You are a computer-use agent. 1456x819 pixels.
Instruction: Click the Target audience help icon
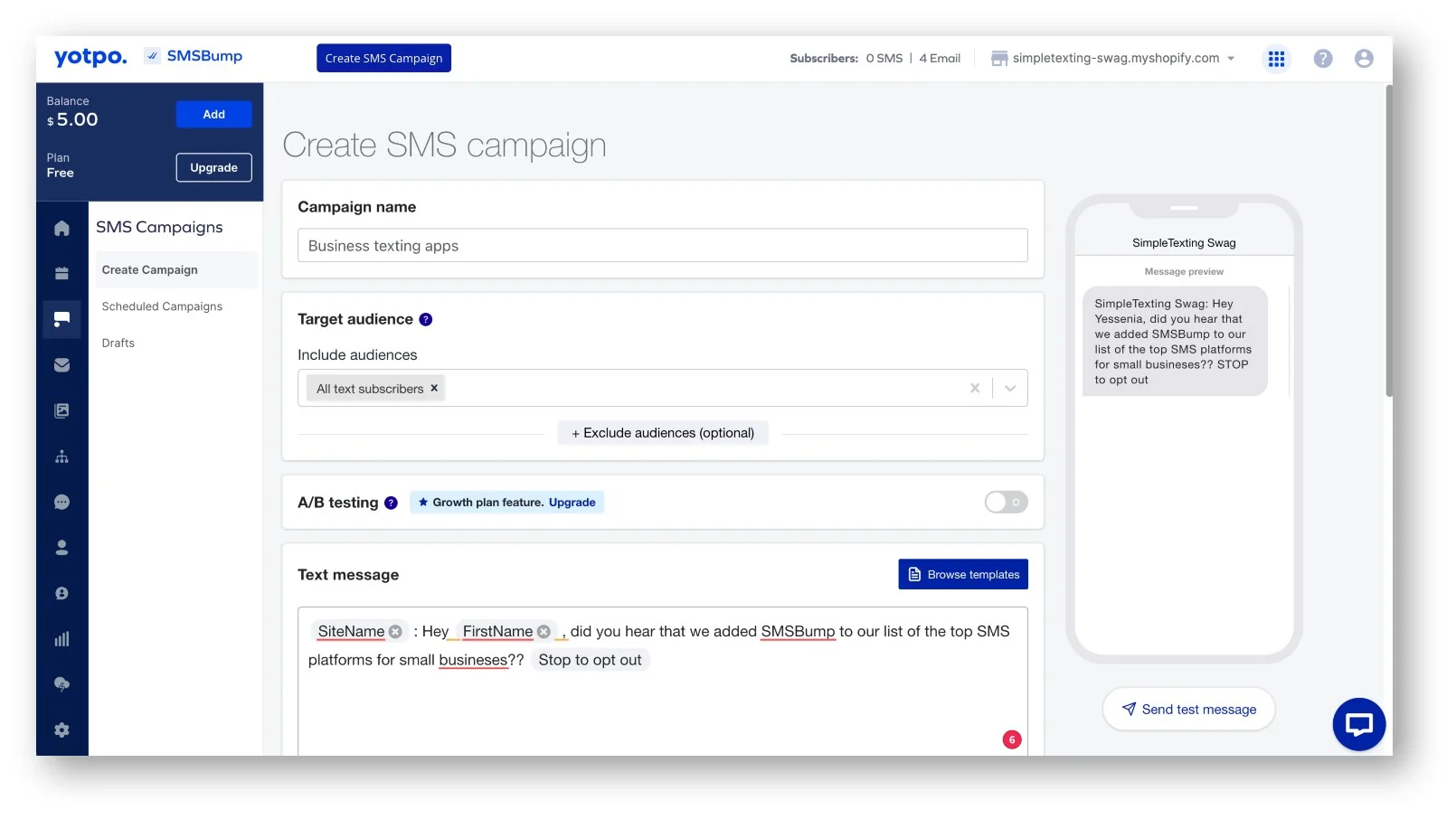[426, 320]
